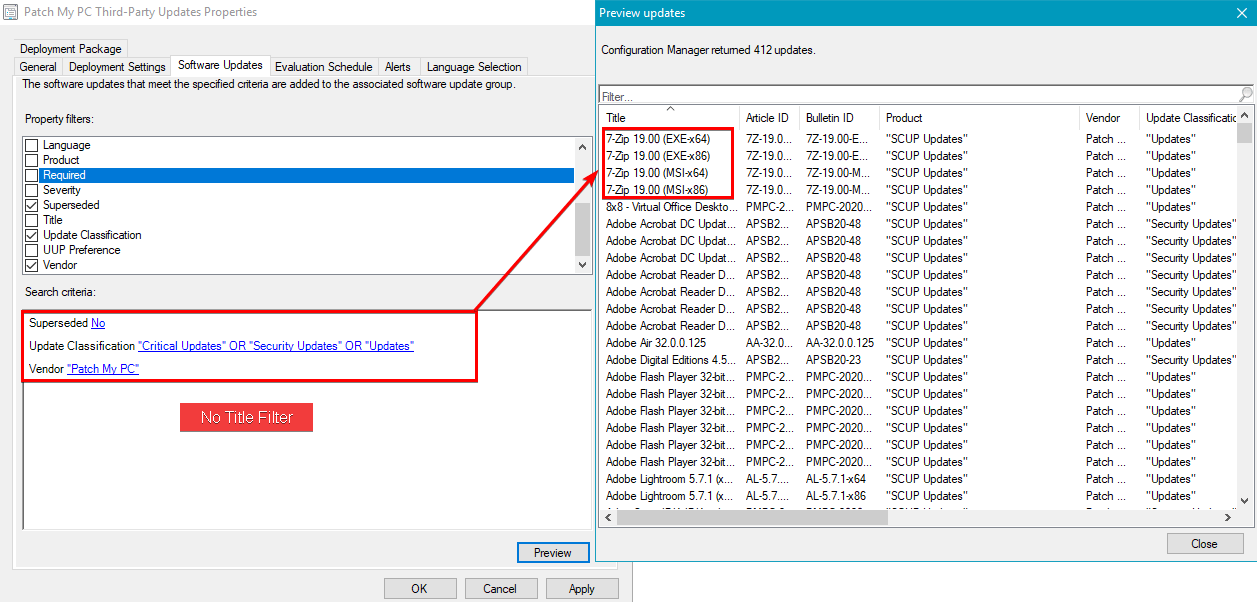
Task: Enable the Title property filter checkbox
Action: (x=32, y=220)
